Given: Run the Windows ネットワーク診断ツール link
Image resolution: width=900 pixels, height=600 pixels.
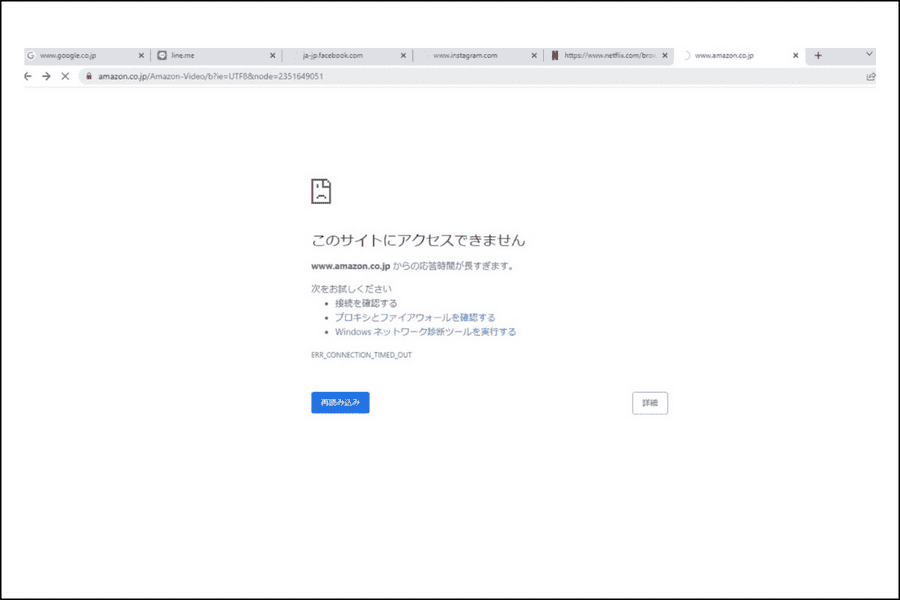Looking at the screenshot, I should 425,332.
